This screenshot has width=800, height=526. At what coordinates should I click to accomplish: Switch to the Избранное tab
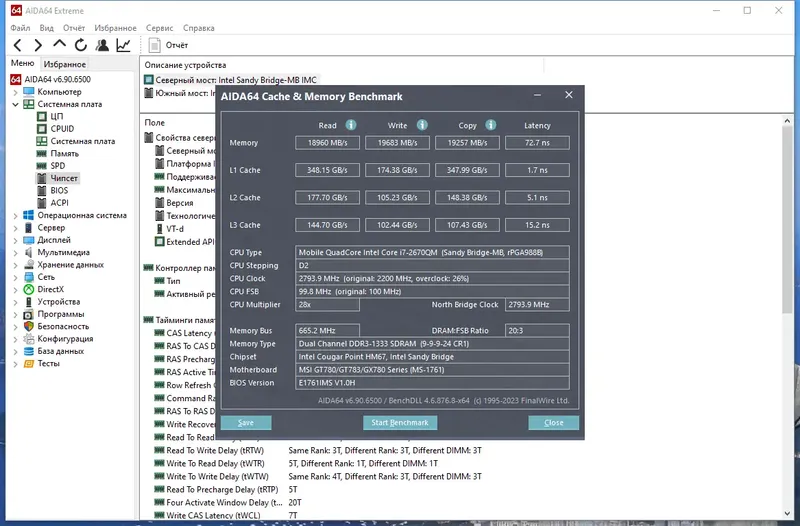pos(64,64)
